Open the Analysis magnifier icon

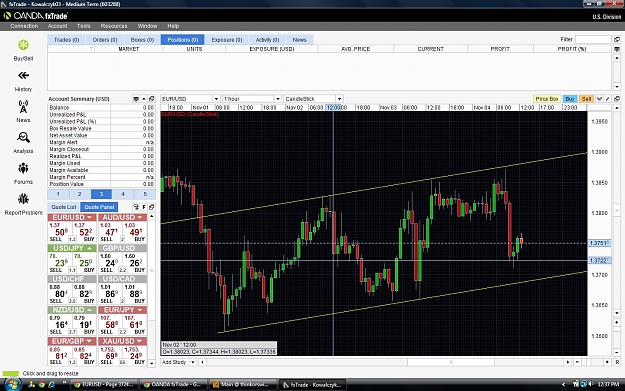(23, 138)
